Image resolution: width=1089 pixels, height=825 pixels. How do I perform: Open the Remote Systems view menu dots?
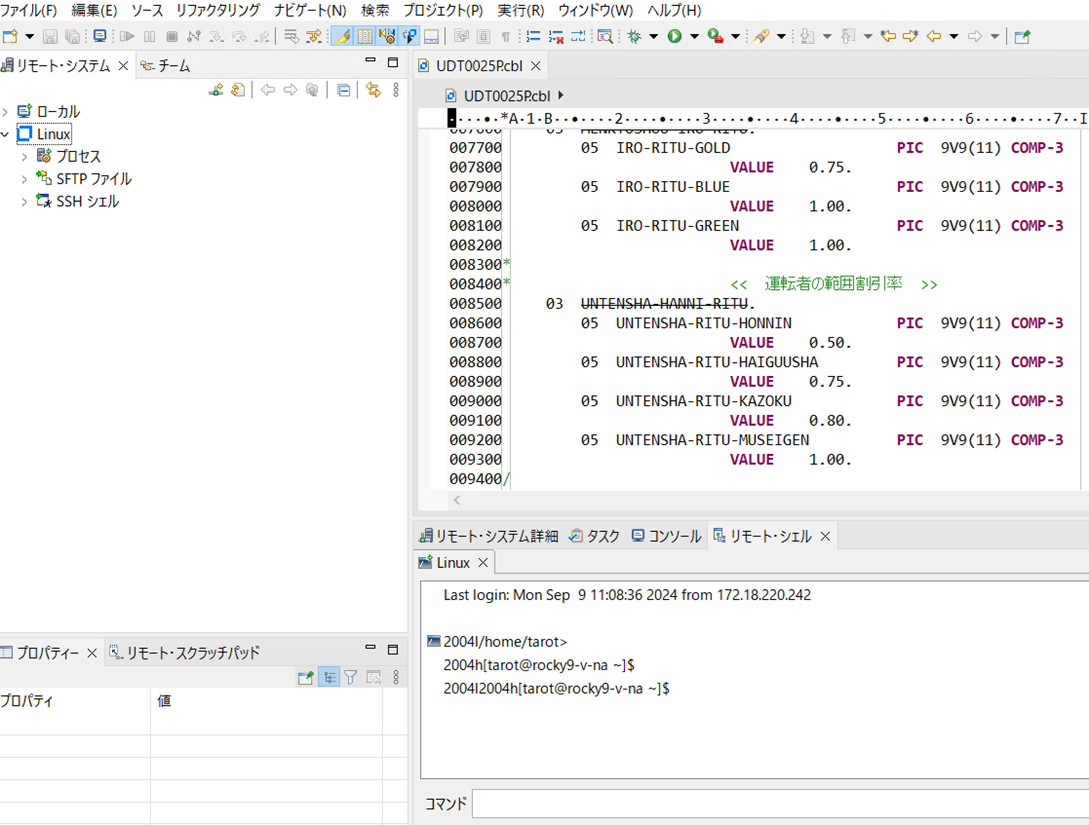[x=396, y=90]
